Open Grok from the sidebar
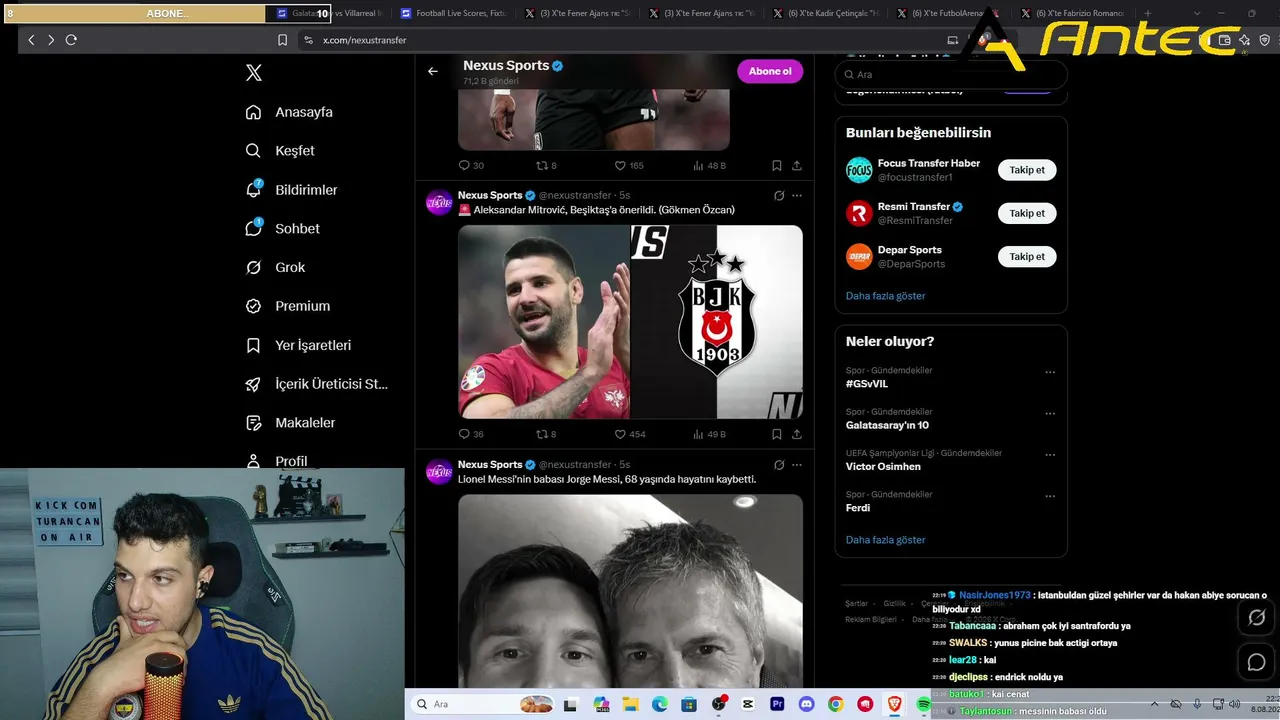 click(x=275, y=268)
